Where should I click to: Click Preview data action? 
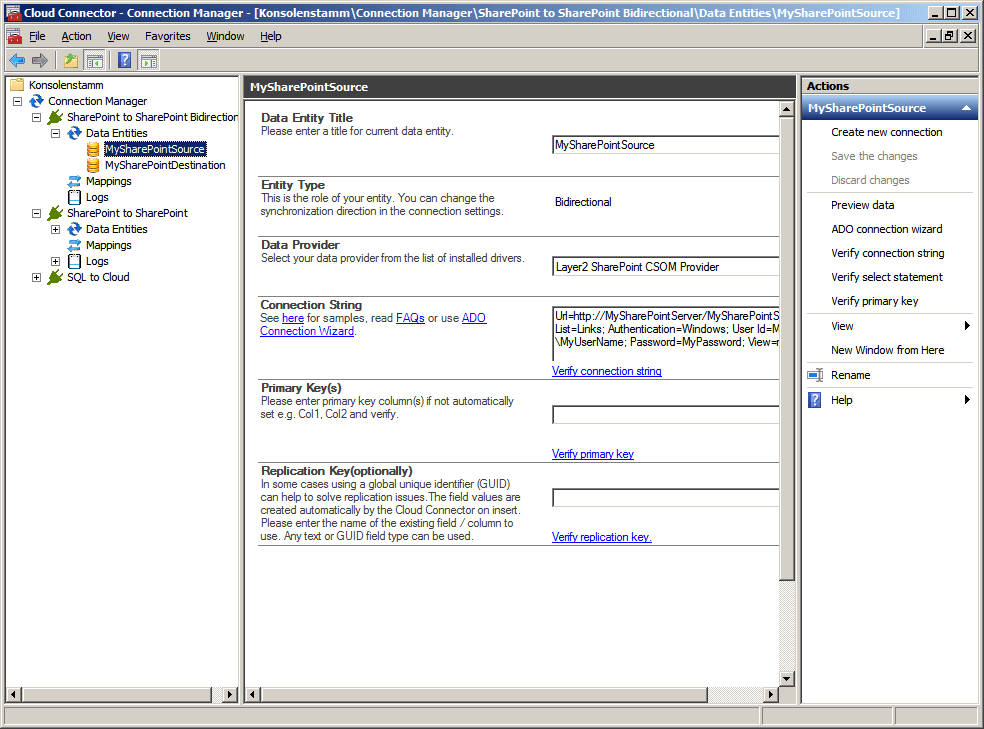(862, 205)
